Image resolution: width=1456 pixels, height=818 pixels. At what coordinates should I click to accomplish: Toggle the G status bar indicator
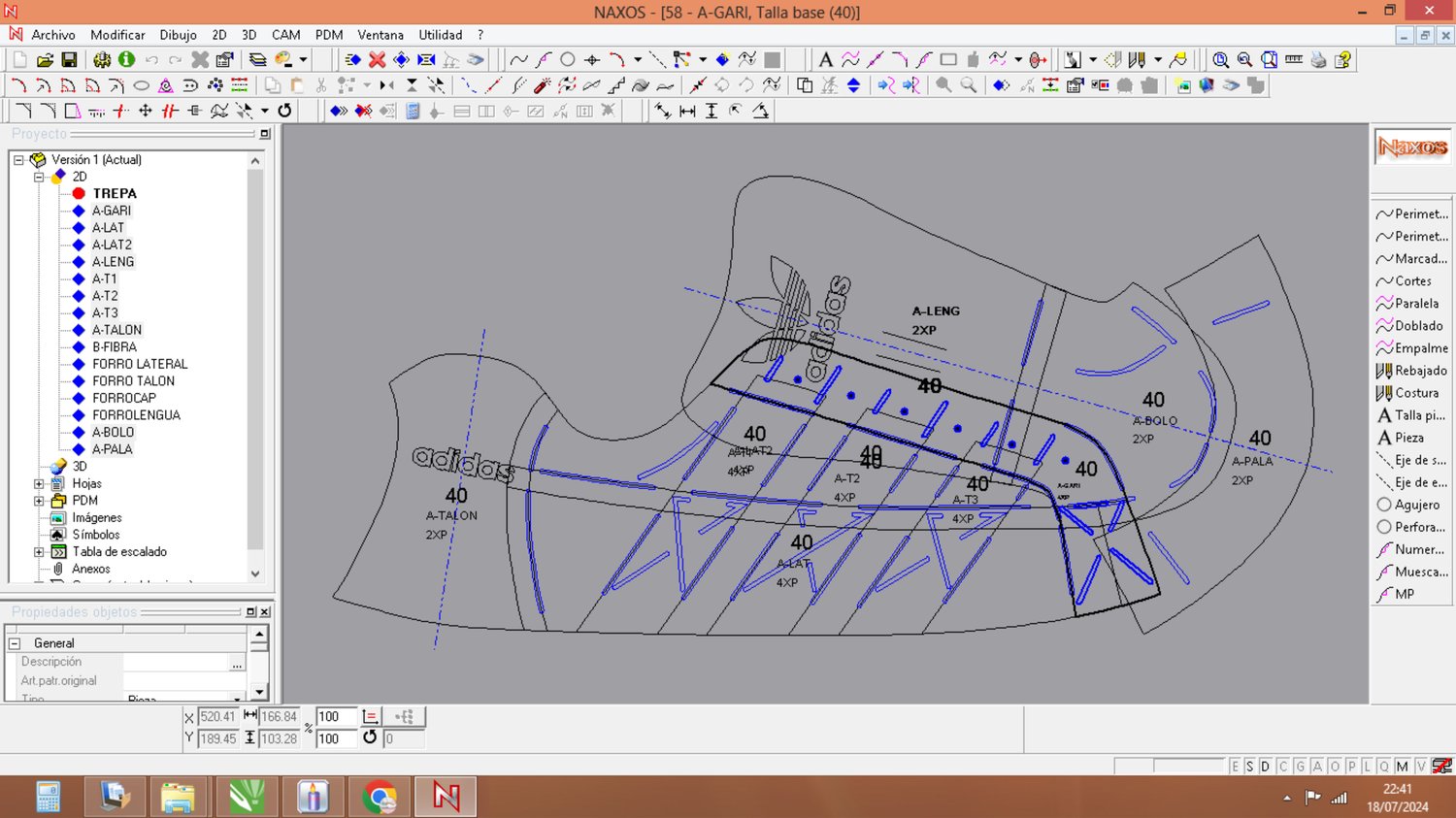click(x=1300, y=767)
